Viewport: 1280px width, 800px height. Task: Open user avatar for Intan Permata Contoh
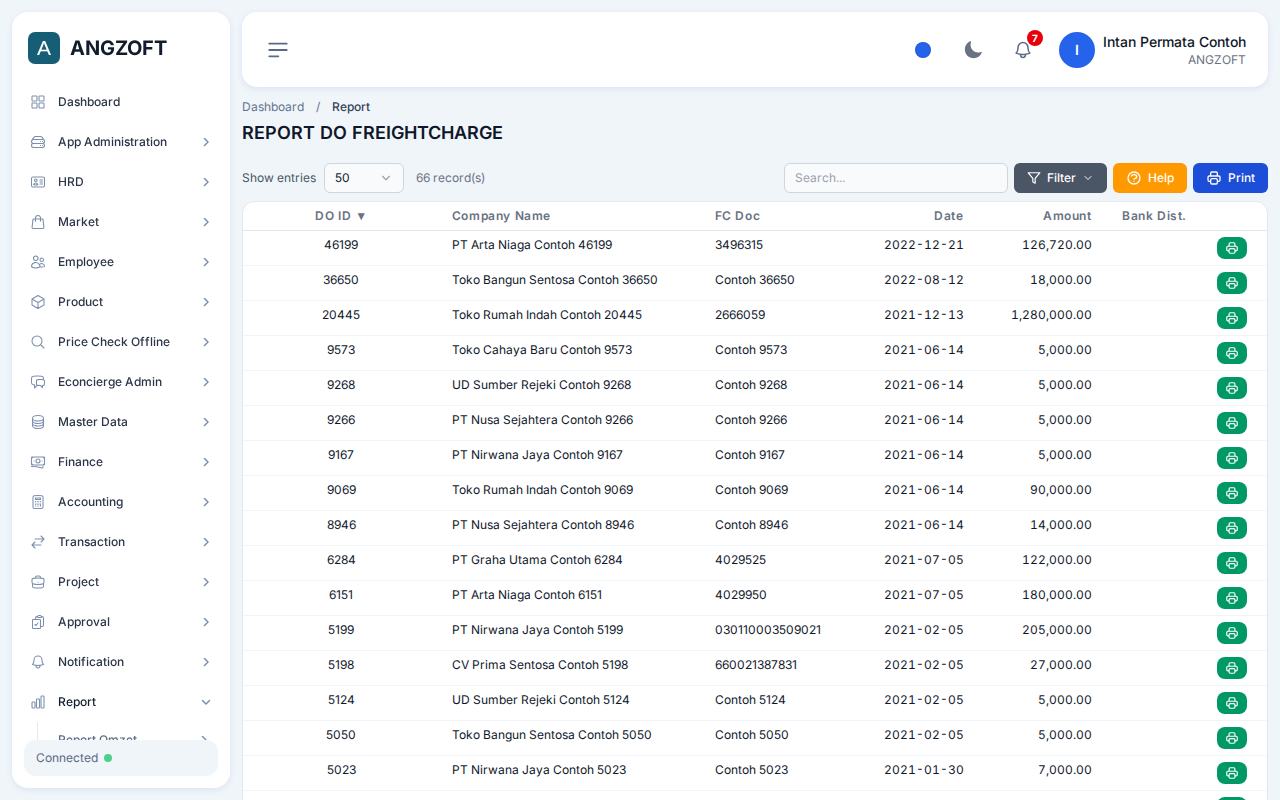coord(1077,50)
